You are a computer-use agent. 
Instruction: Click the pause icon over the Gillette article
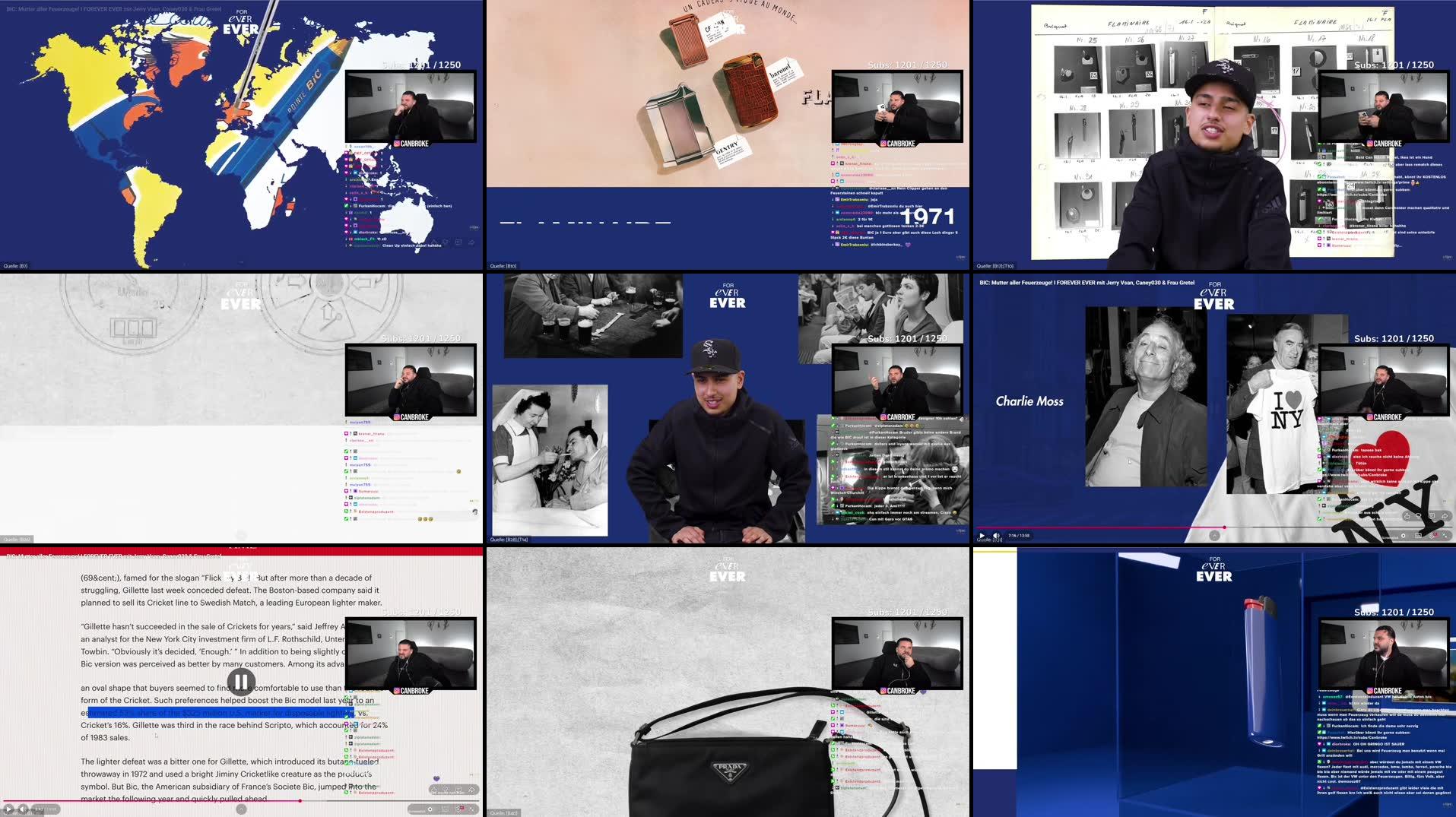tap(242, 682)
